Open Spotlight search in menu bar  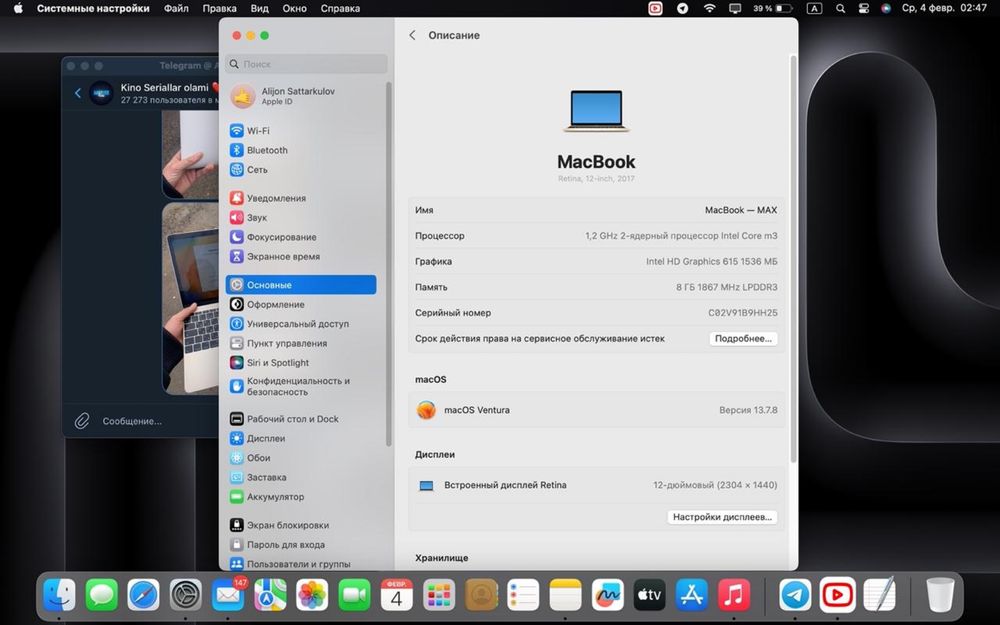point(841,8)
